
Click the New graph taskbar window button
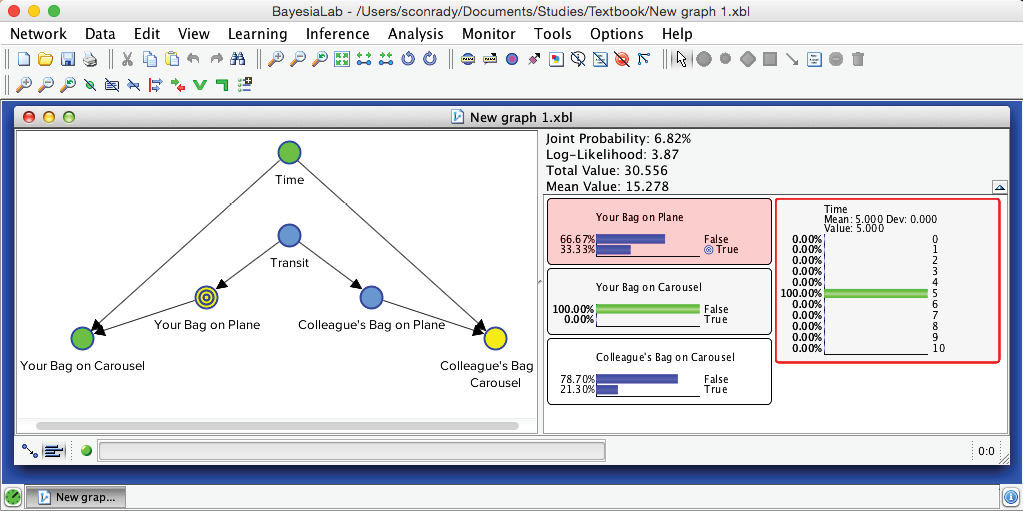tap(77, 497)
